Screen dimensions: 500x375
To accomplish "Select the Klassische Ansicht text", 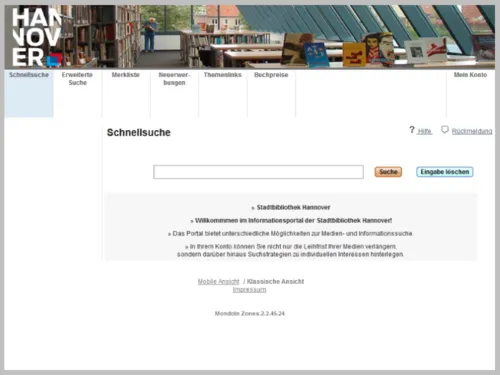I will click(275, 282).
